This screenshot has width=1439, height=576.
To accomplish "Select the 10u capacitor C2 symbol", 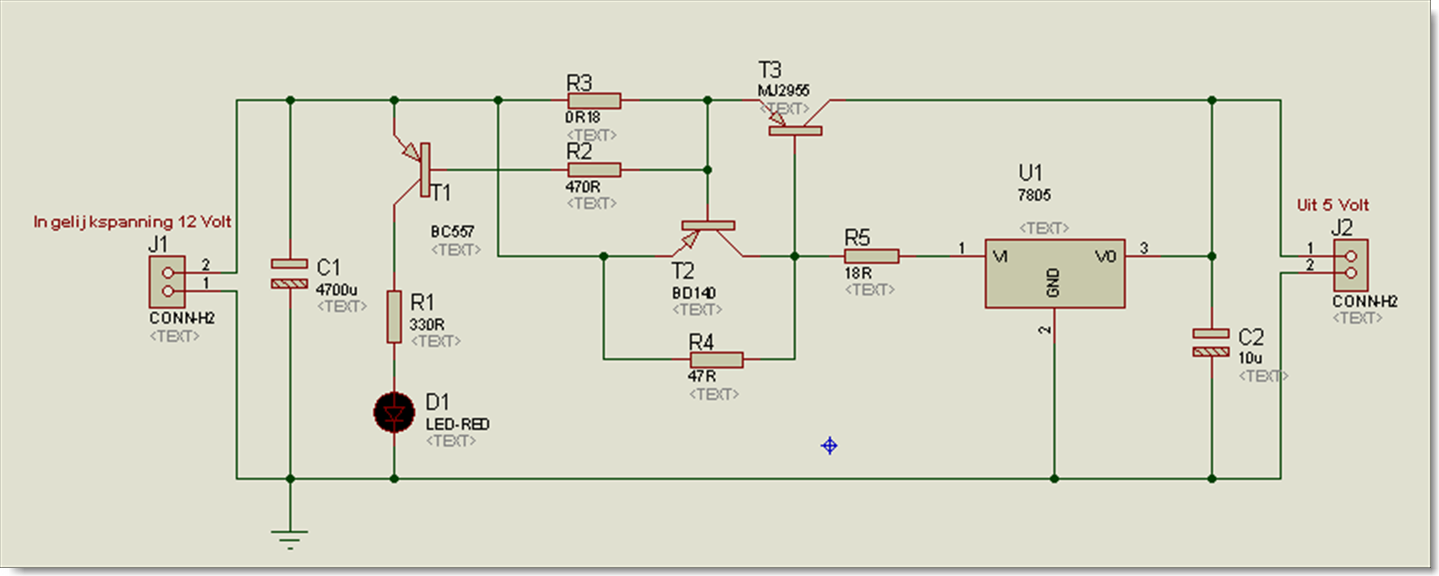I will pos(1211,342).
